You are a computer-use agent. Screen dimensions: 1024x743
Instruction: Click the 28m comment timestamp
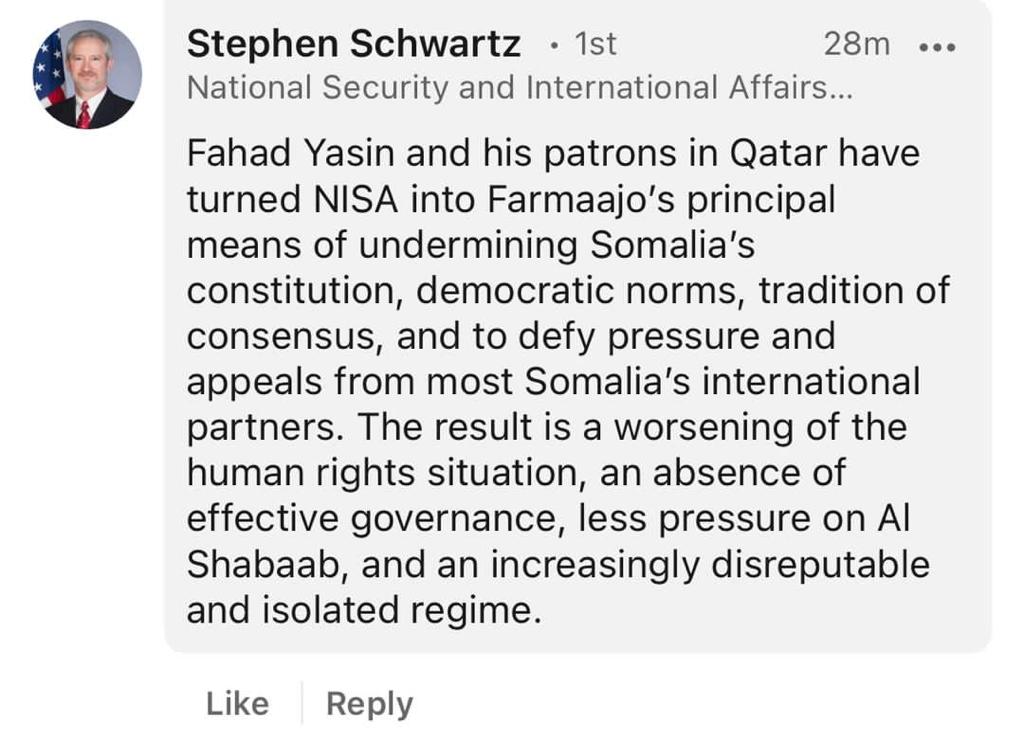[x=857, y=44]
